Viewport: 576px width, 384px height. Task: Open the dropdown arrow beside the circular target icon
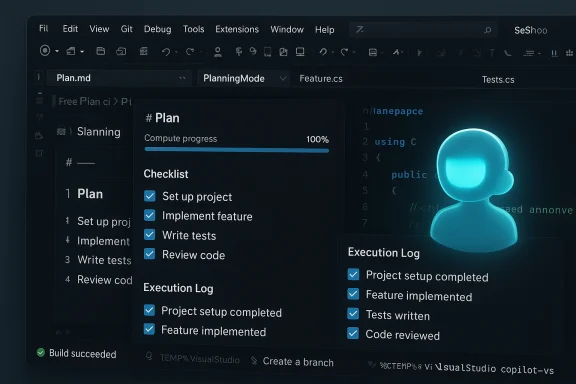click(x=57, y=51)
